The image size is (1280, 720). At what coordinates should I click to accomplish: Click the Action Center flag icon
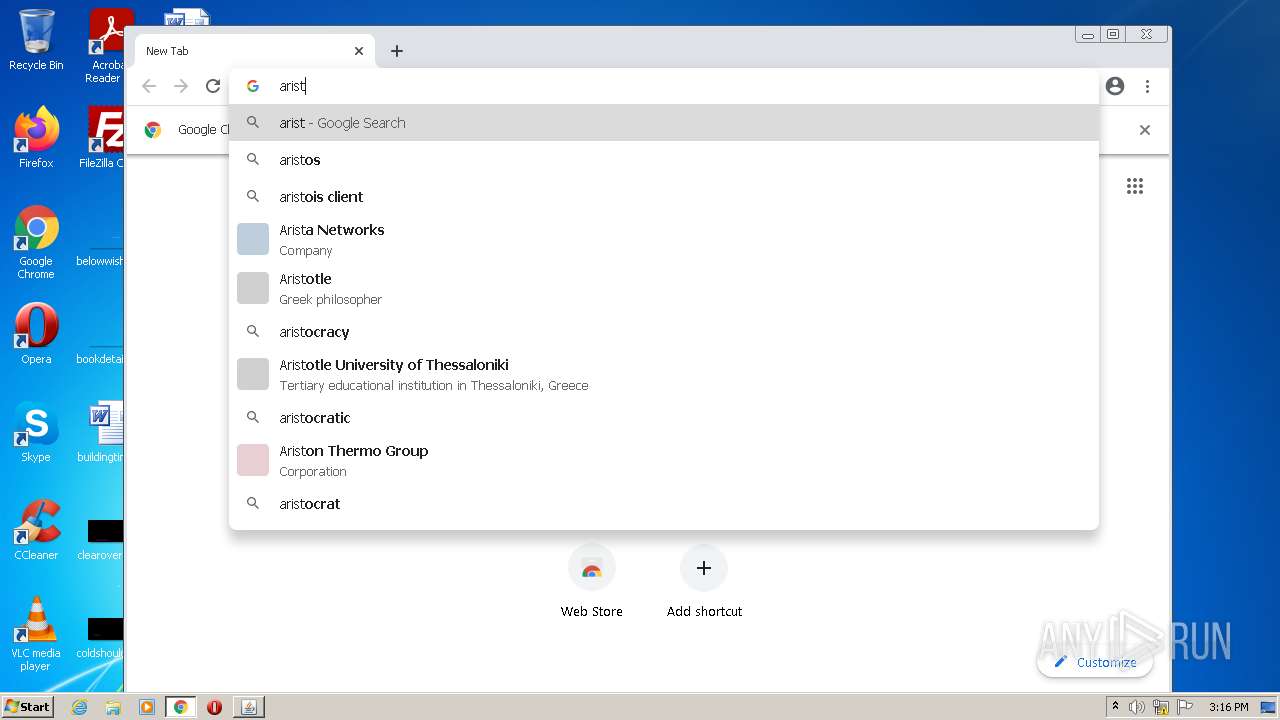click(1184, 707)
